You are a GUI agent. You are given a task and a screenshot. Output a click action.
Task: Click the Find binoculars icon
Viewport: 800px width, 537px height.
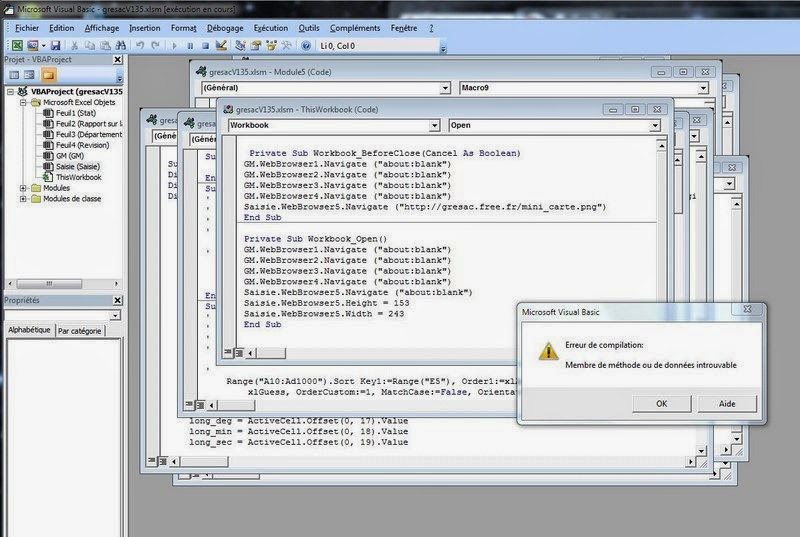[x=121, y=45]
